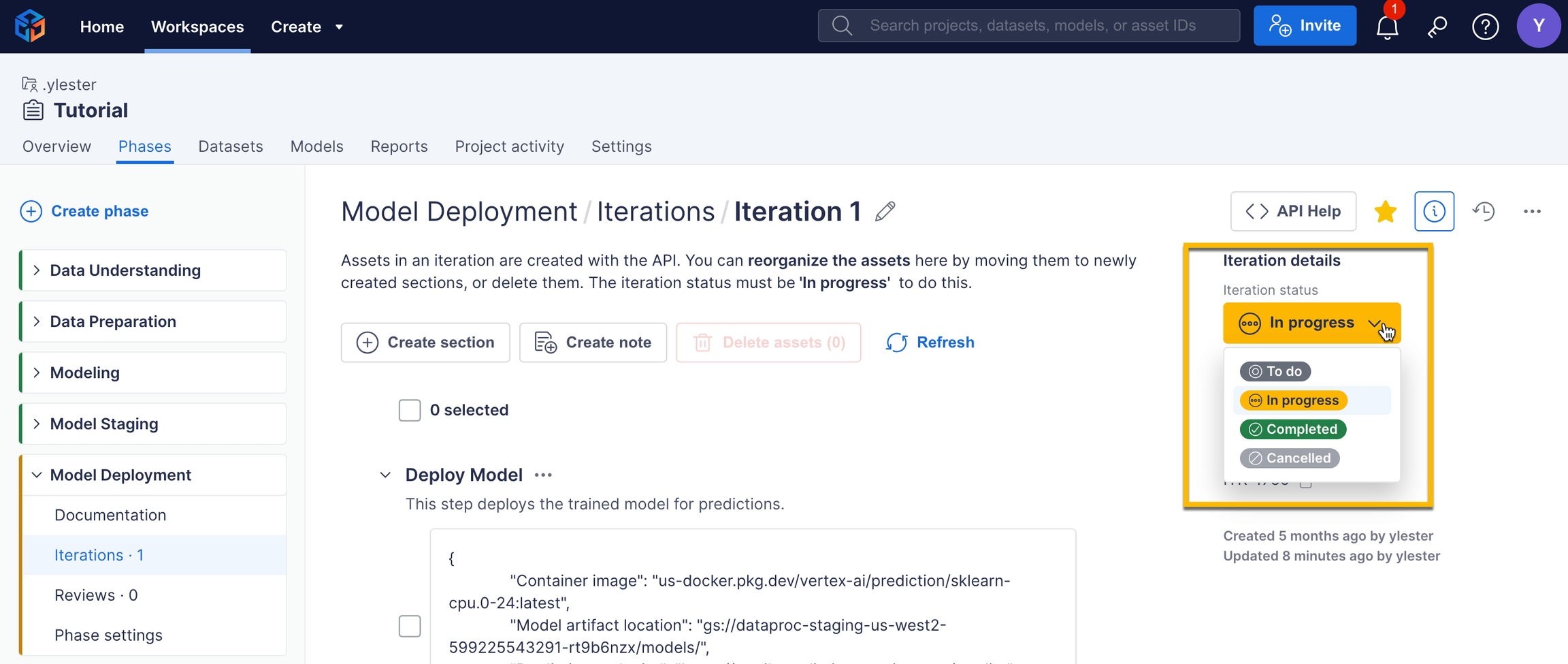Check the '0 selected' select-all checkbox
This screenshot has height=664, width=1568.
(410, 410)
